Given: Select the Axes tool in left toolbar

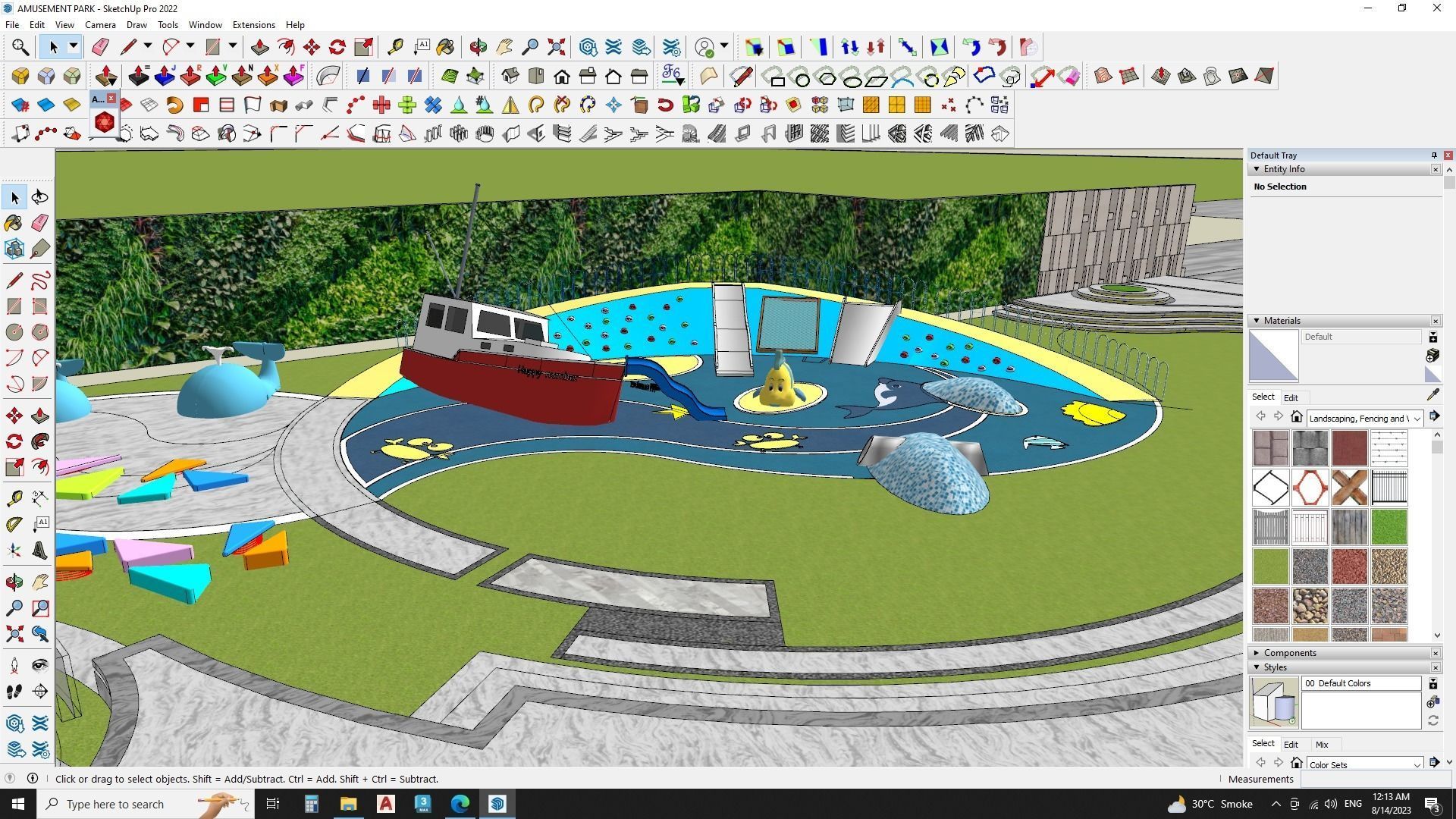Looking at the screenshot, I should [x=14, y=551].
